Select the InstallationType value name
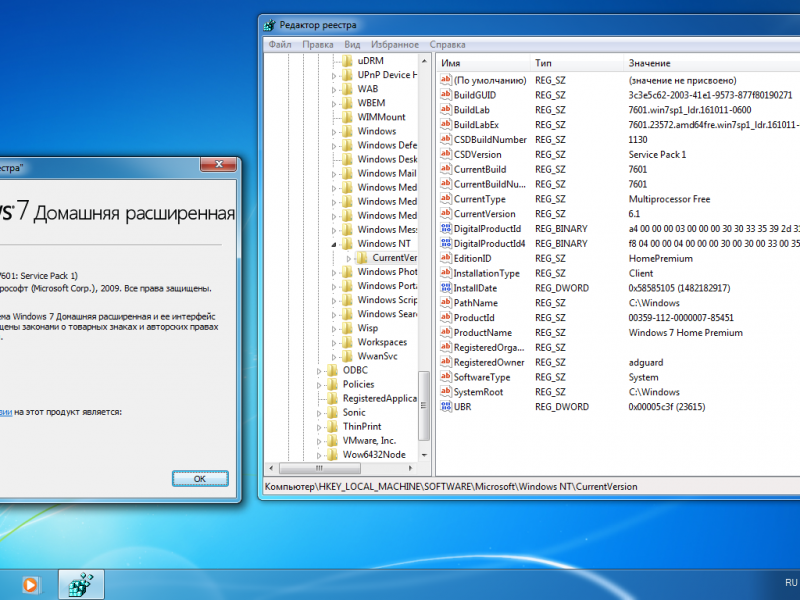 coord(486,273)
